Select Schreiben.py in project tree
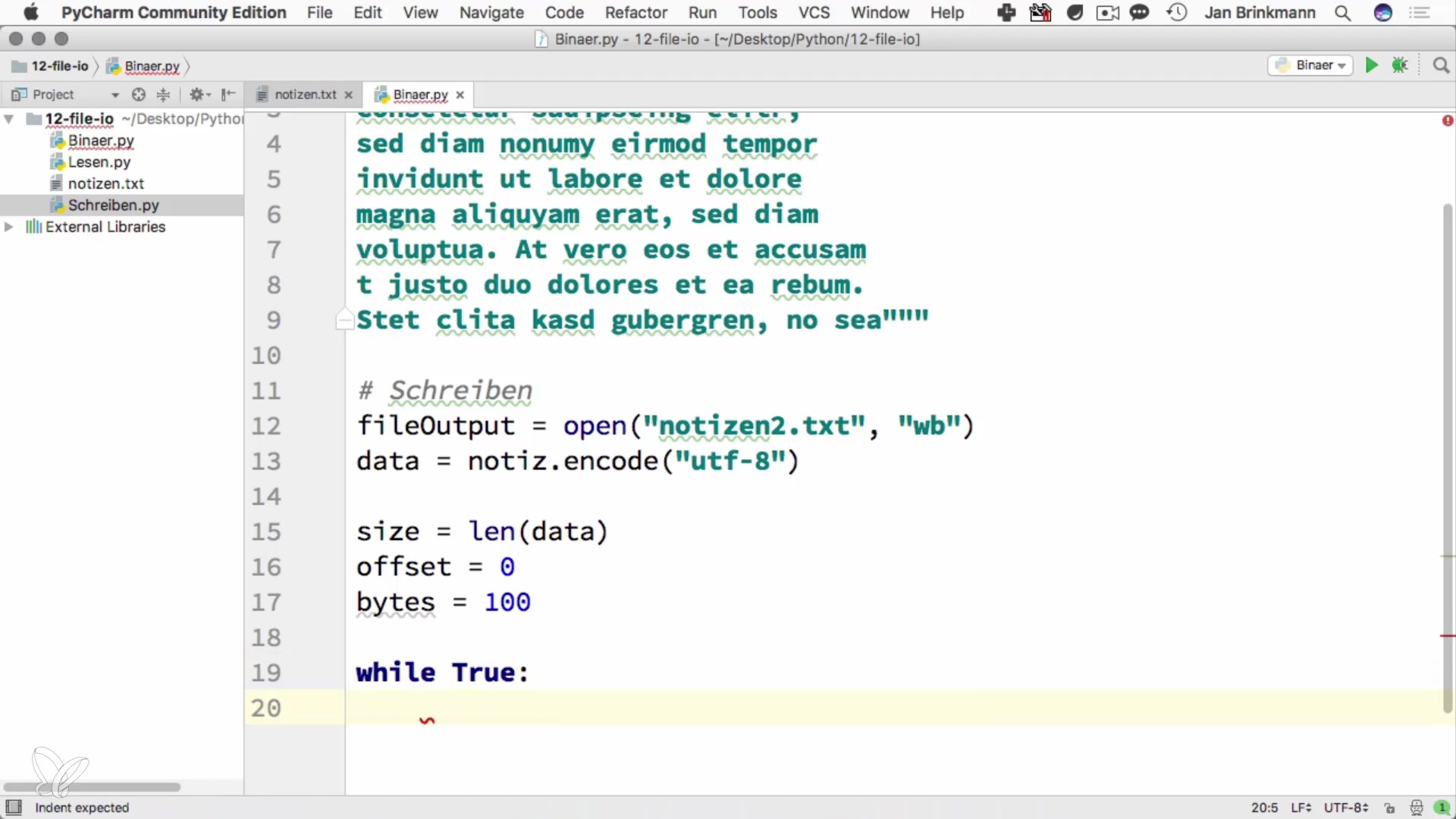Image resolution: width=1456 pixels, height=819 pixels. tap(113, 205)
